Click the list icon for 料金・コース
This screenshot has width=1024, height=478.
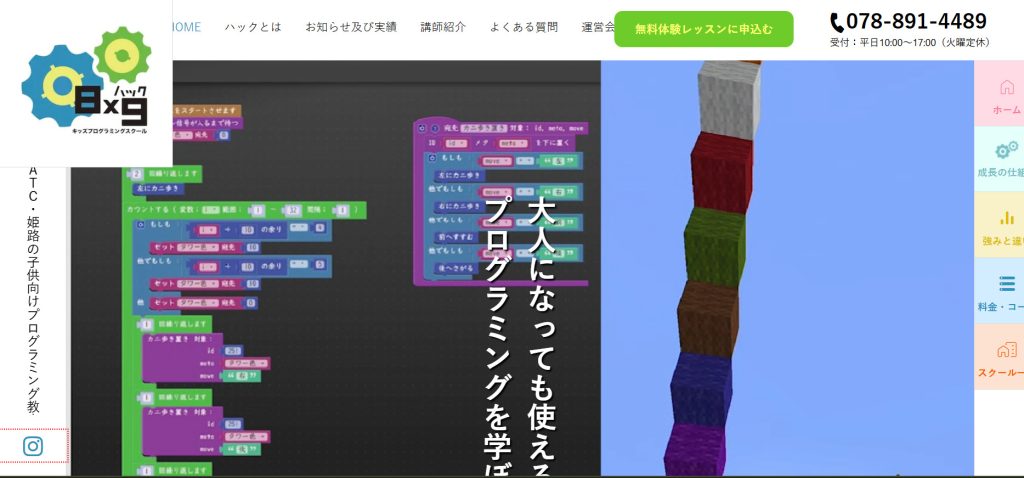[1007, 283]
